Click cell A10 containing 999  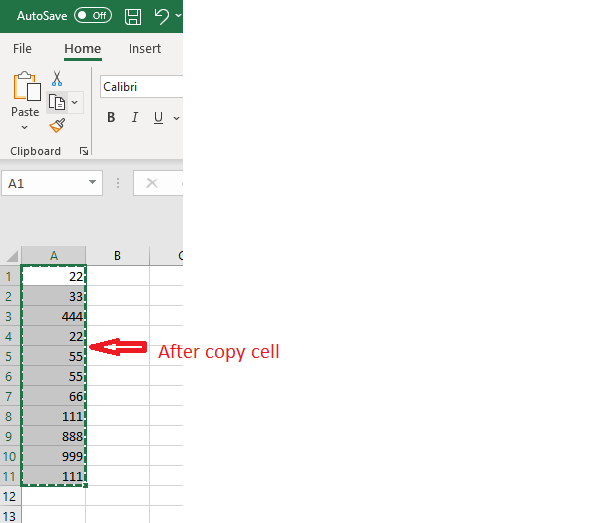pyautogui.click(x=54, y=456)
